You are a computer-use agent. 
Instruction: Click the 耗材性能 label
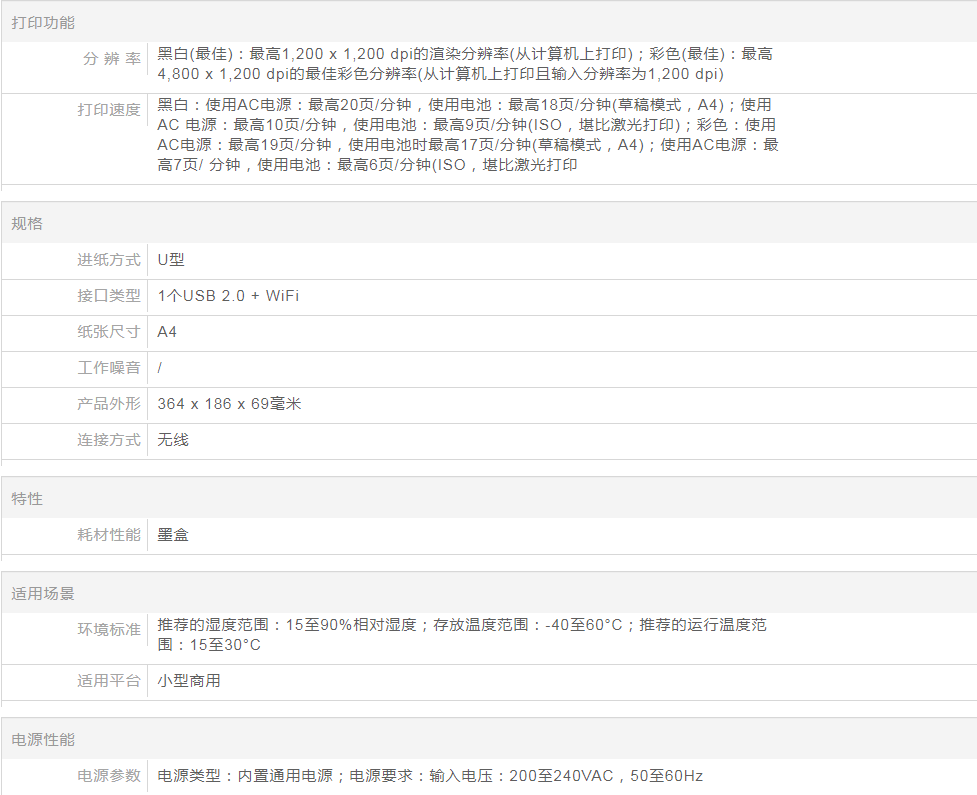(x=109, y=535)
